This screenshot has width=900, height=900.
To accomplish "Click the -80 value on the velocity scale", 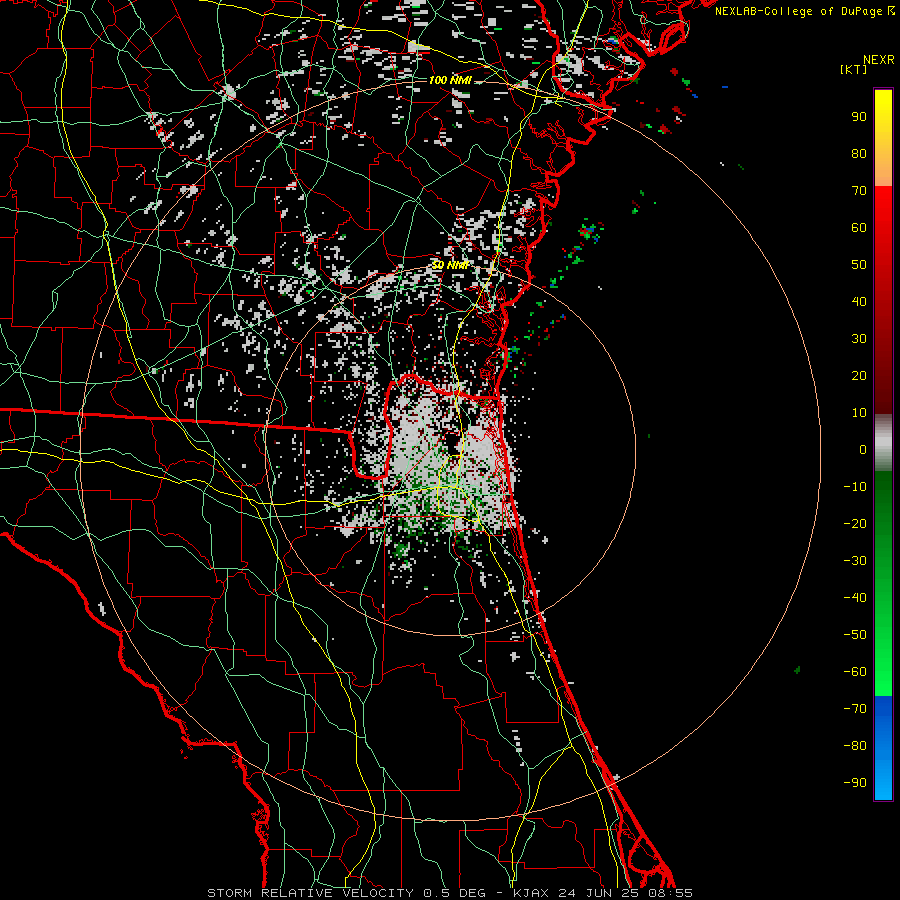I will [855, 746].
